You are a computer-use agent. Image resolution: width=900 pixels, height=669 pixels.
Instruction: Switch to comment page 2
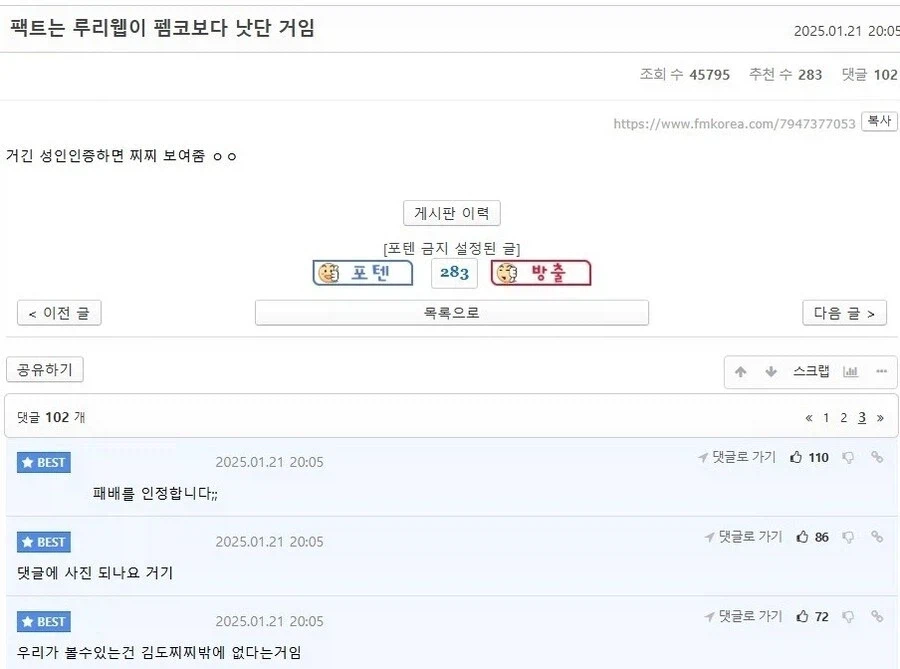pos(843,417)
